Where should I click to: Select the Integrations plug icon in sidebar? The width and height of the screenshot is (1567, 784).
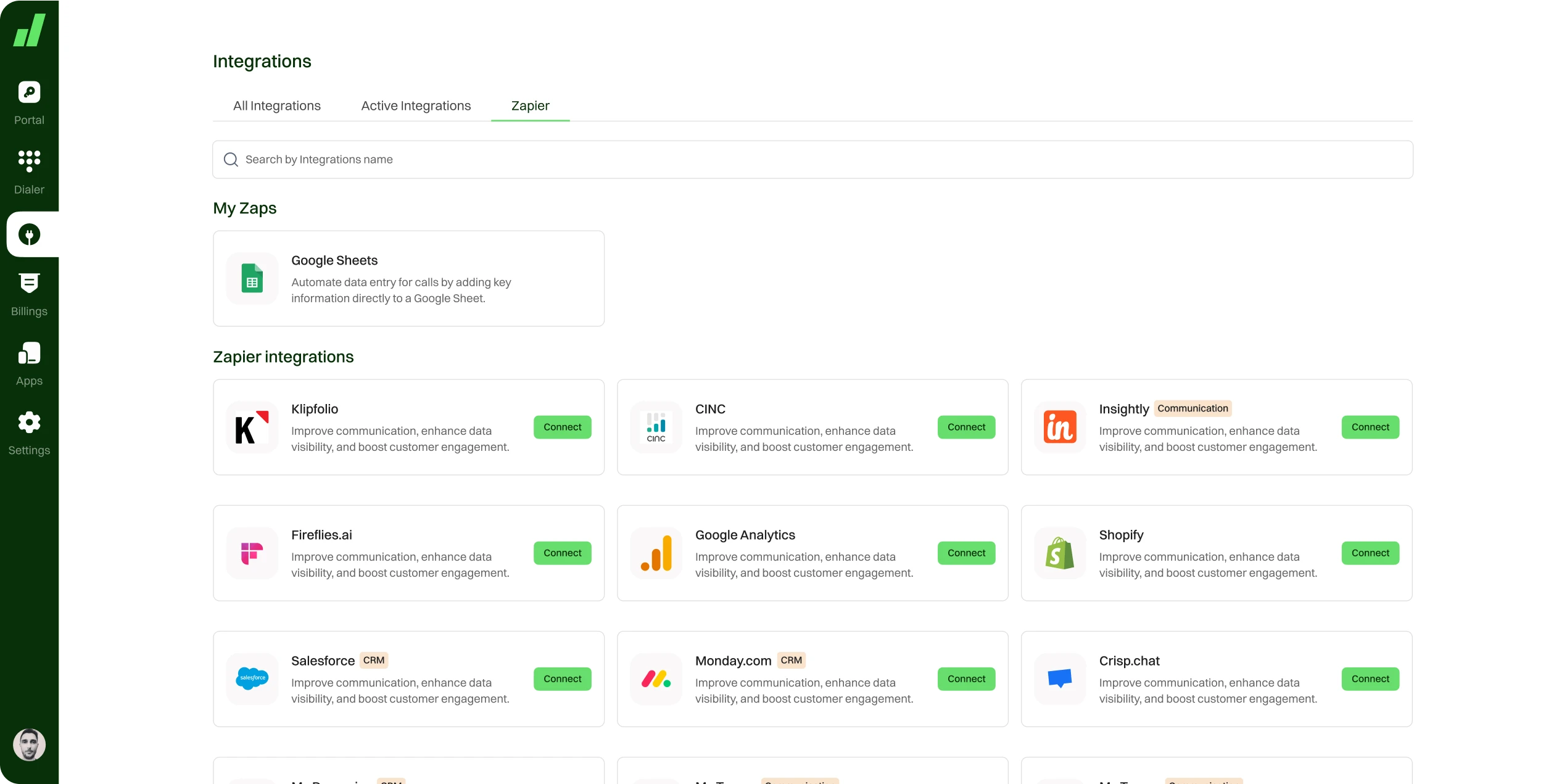[x=29, y=234]
